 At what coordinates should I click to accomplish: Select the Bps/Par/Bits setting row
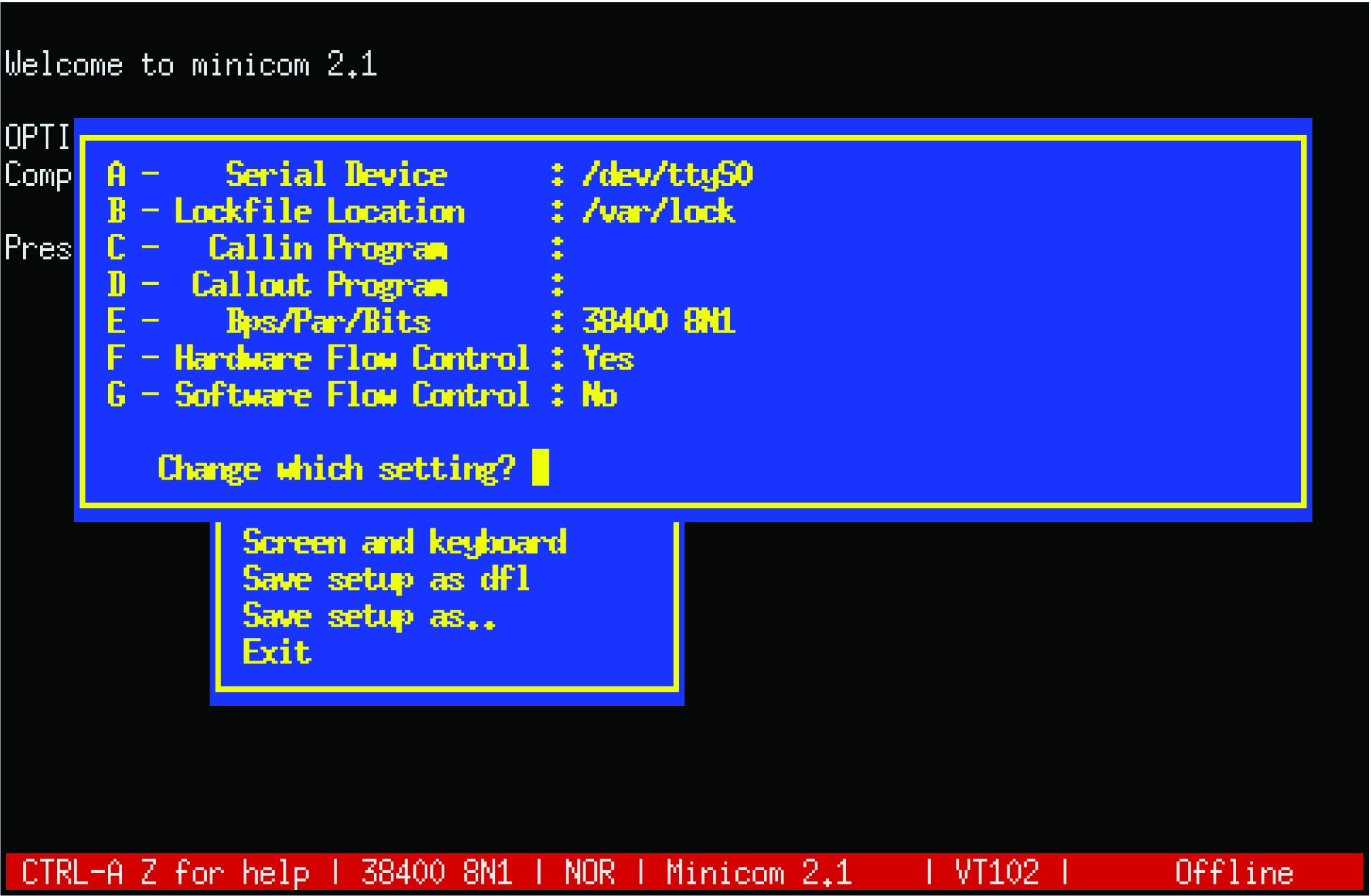pyautogui.click(x=421, y=322)
